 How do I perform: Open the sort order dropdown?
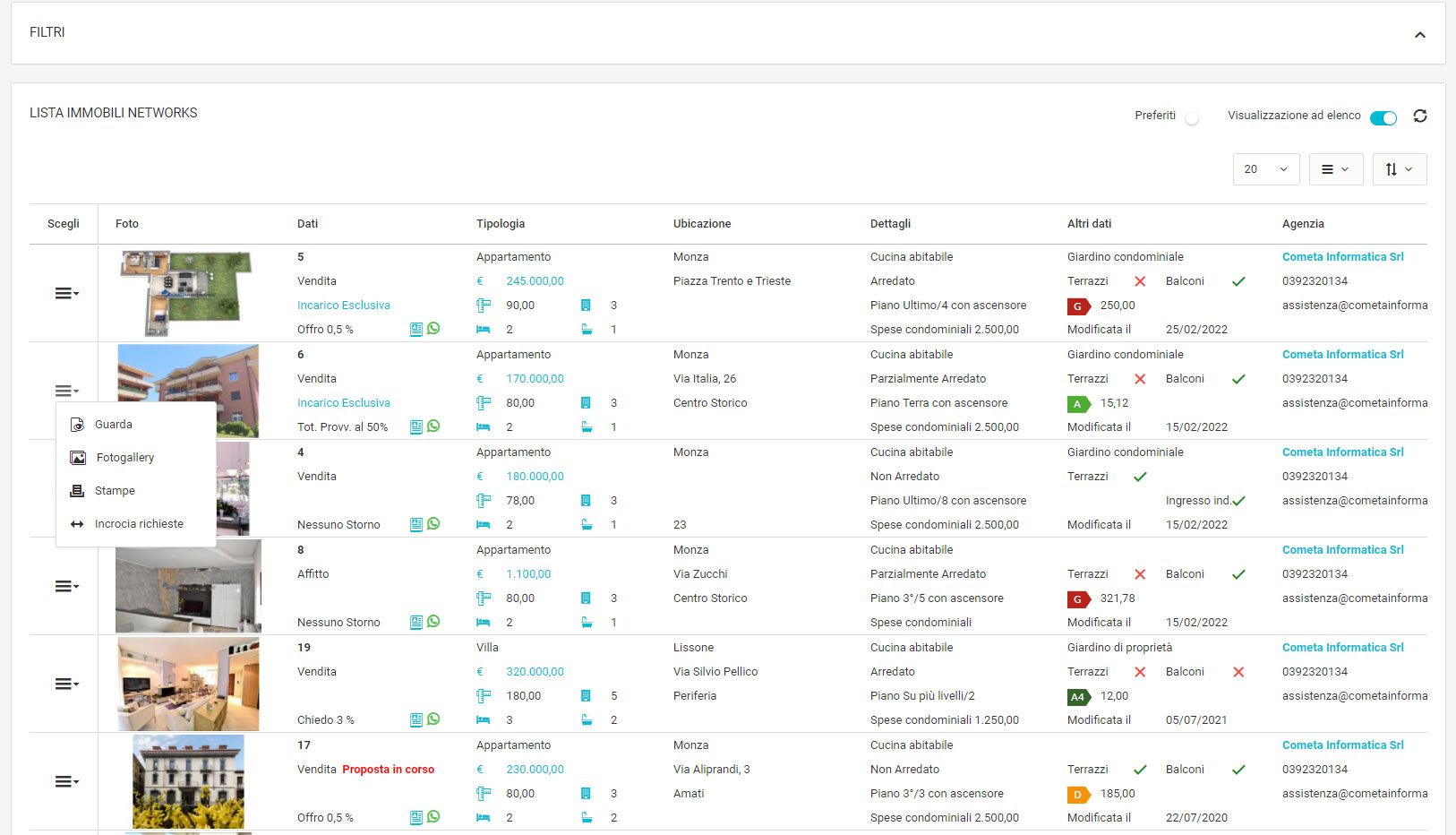pos(1399,169)
